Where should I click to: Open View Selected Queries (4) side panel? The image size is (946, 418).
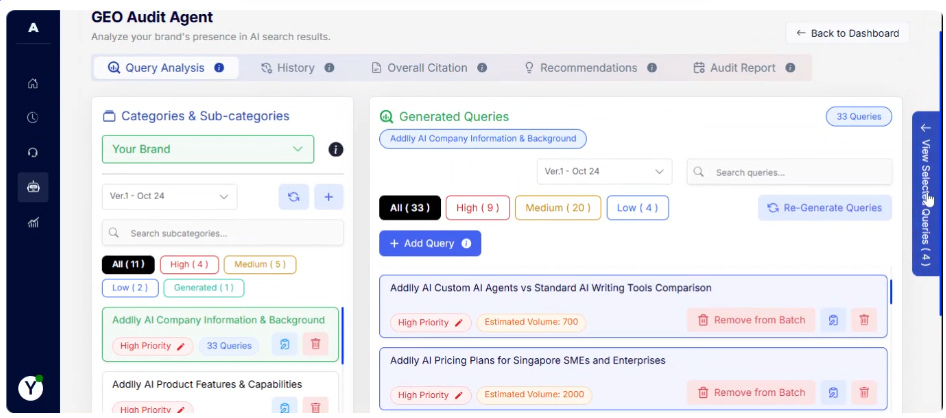(926, 194)
